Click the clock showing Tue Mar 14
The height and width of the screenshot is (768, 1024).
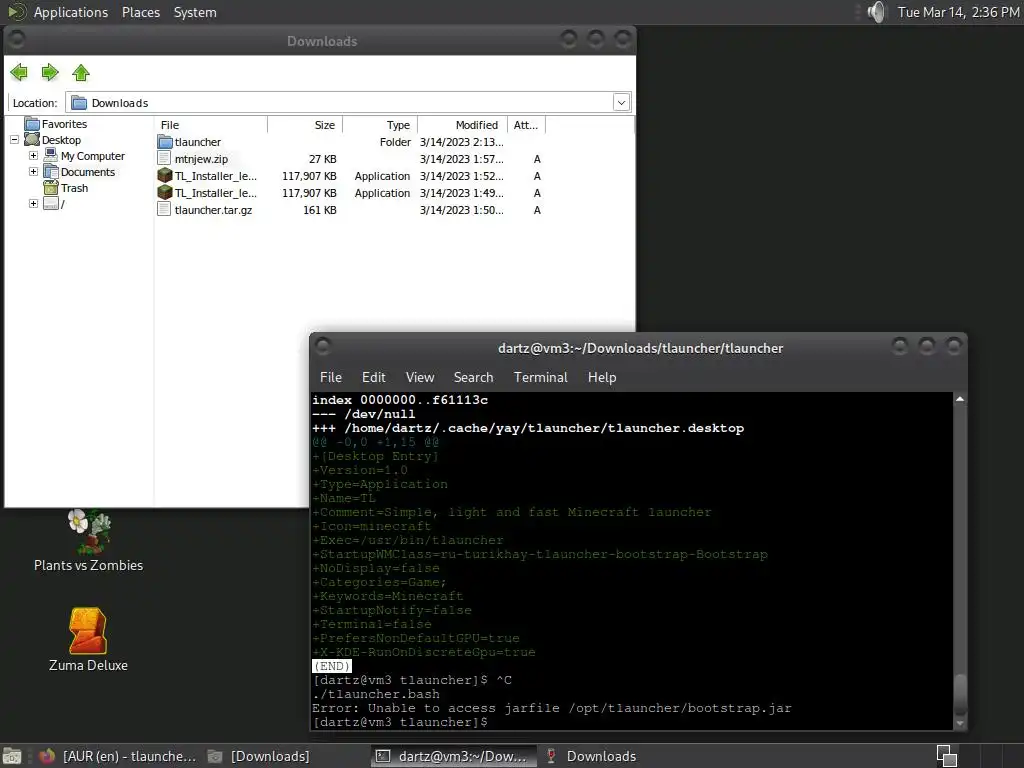coord(958,12)
